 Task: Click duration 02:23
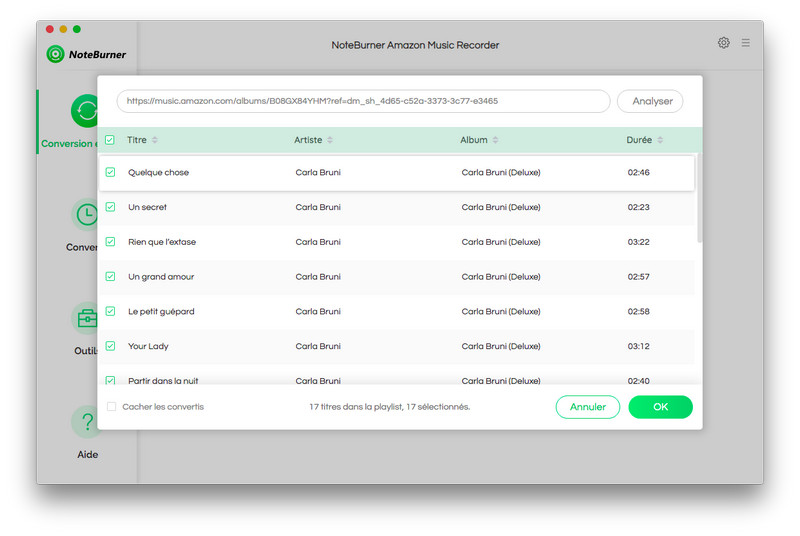click(638, 207)
